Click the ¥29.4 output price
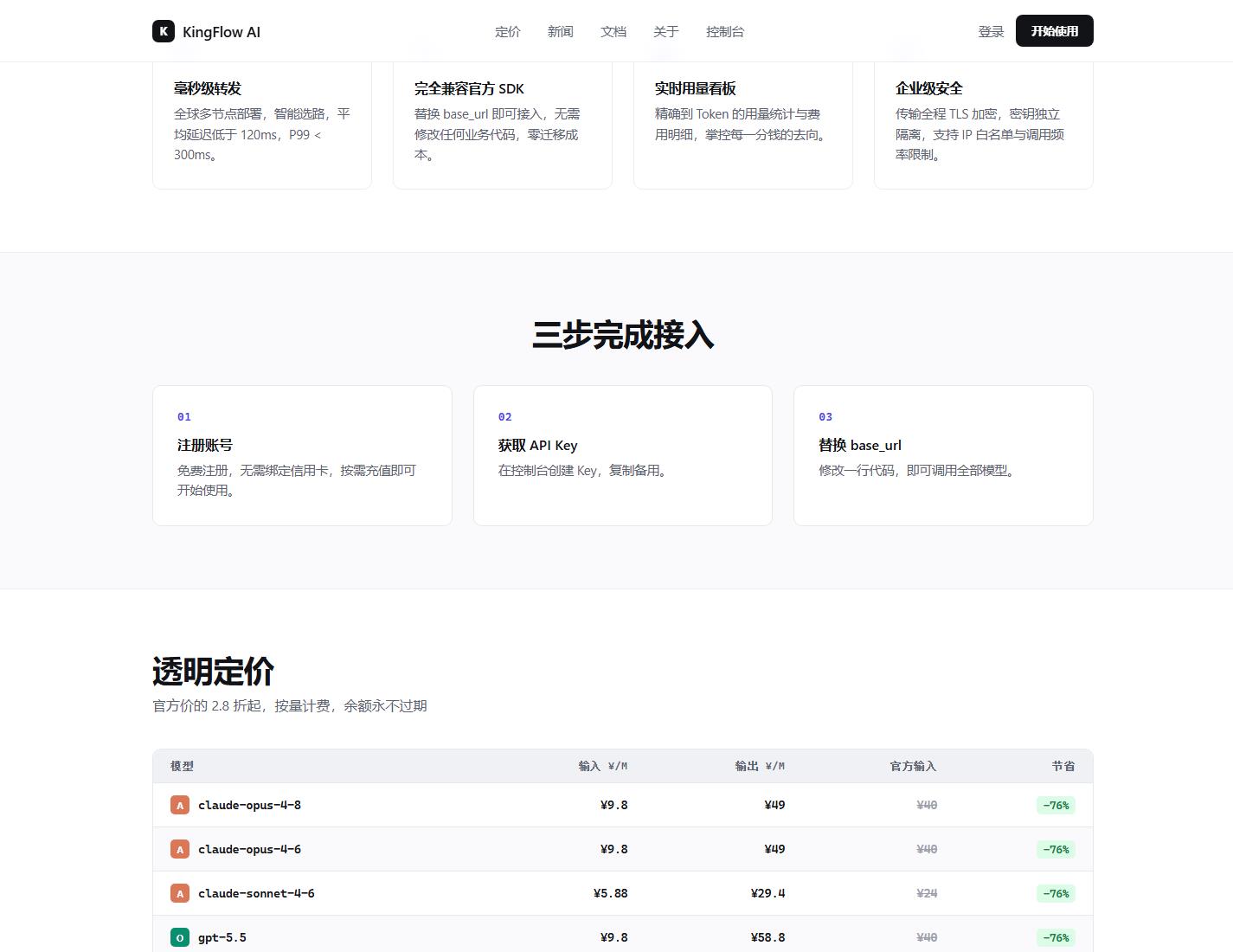Screen dimensions: 1233x952 coord(768,894)
